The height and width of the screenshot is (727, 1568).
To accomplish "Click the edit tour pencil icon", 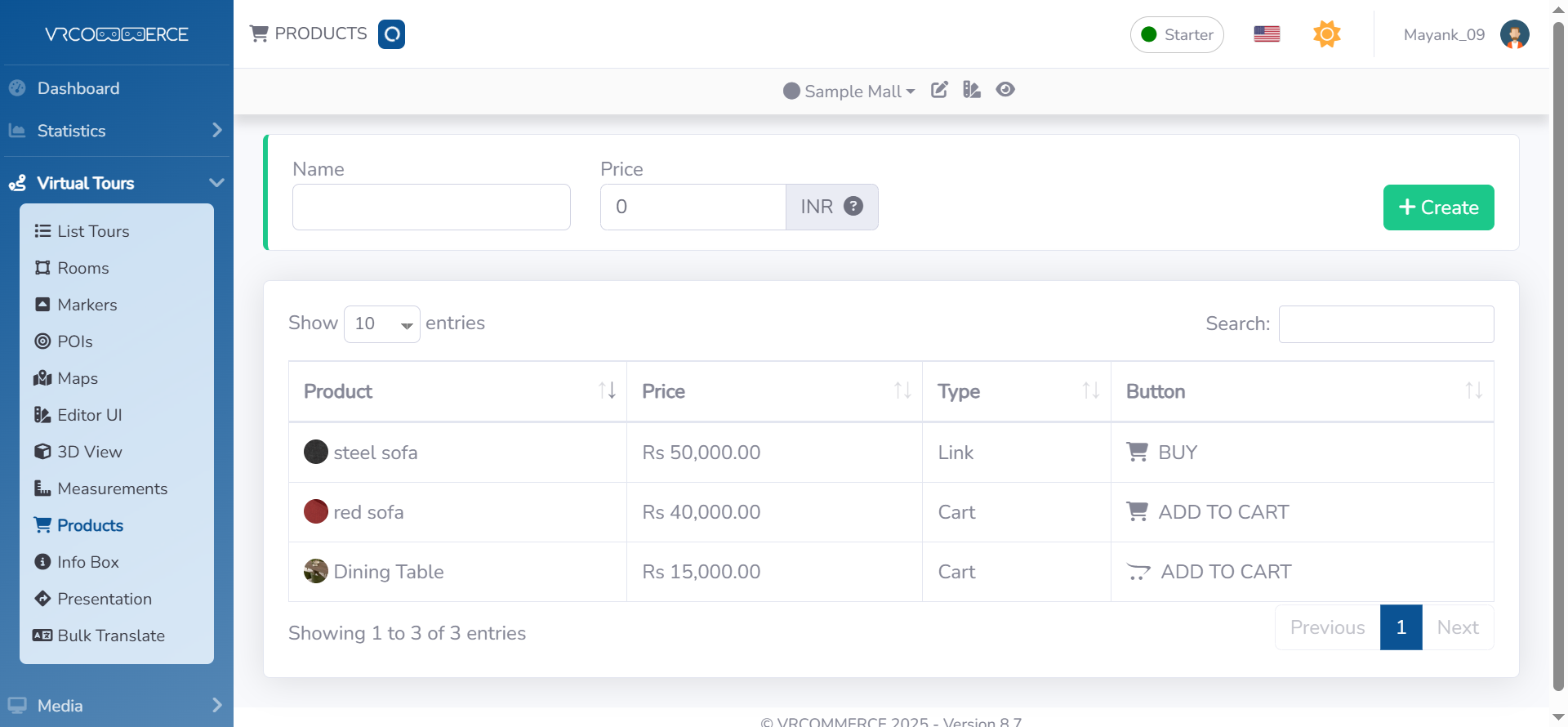I will tap(939, 90).
